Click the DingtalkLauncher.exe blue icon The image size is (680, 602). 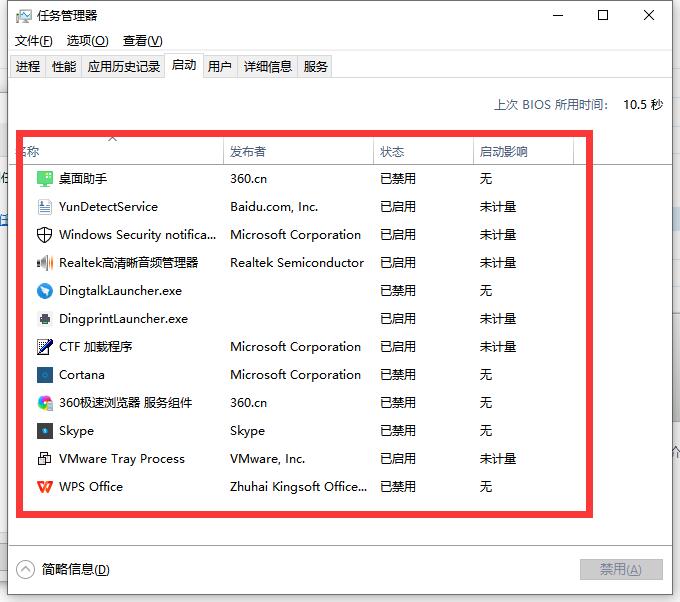[44, 291]
